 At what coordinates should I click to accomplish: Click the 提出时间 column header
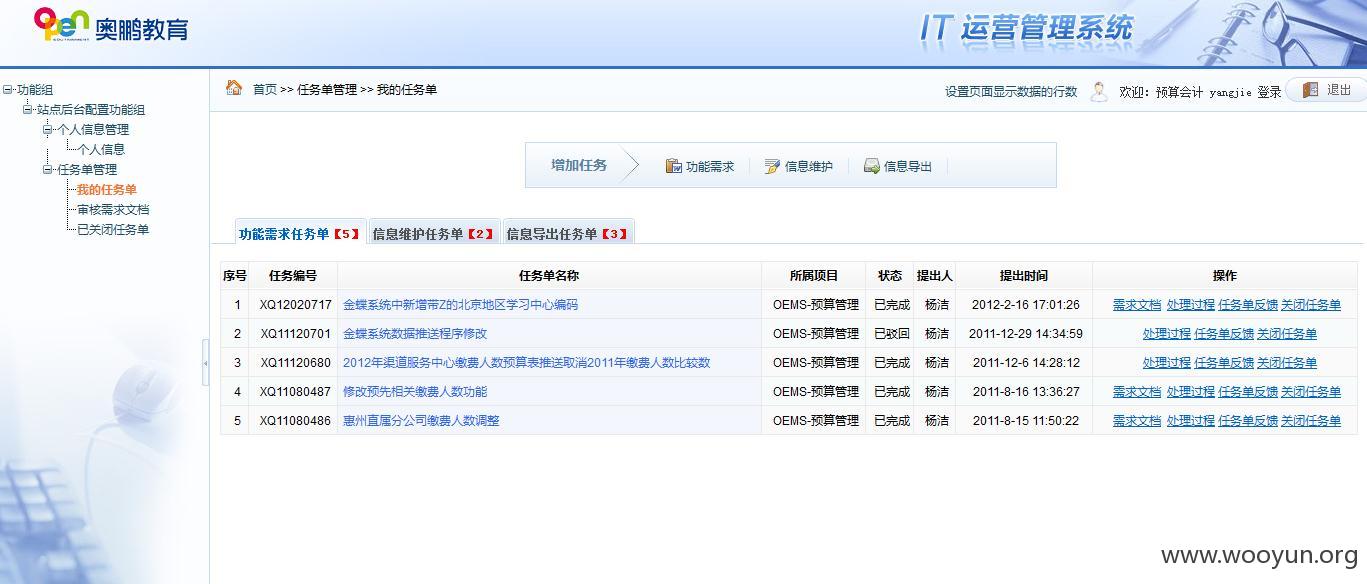(1024, 276)
